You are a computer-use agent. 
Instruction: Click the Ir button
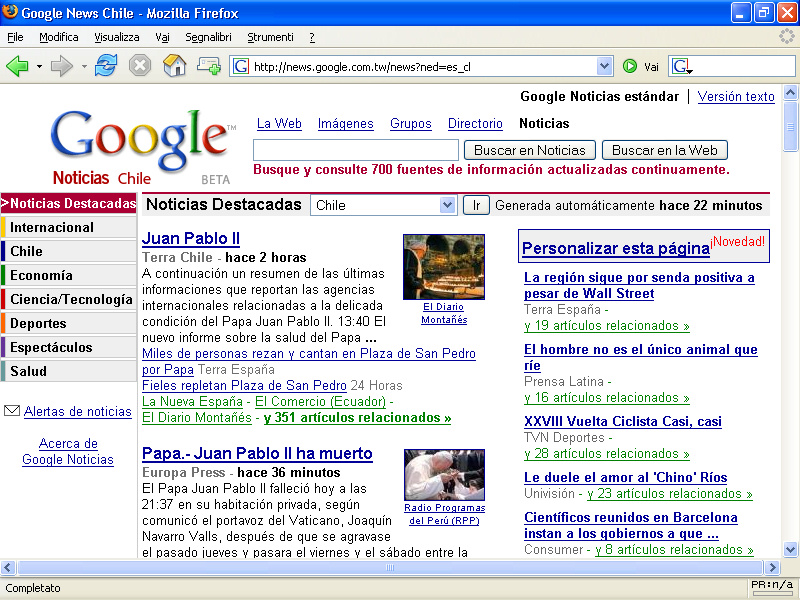click(476, 205)
